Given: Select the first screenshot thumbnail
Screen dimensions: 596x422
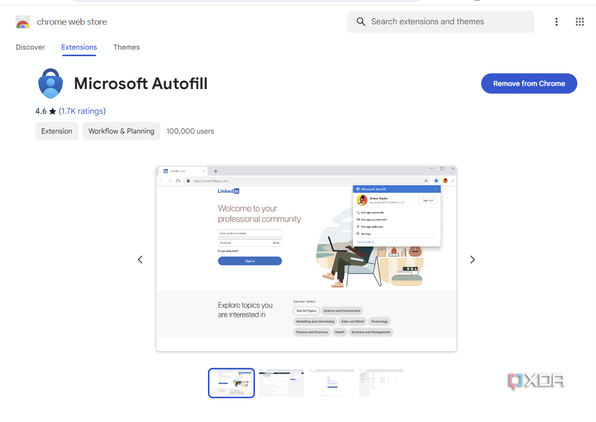Looking at the screenshot, I should [231, 383].
